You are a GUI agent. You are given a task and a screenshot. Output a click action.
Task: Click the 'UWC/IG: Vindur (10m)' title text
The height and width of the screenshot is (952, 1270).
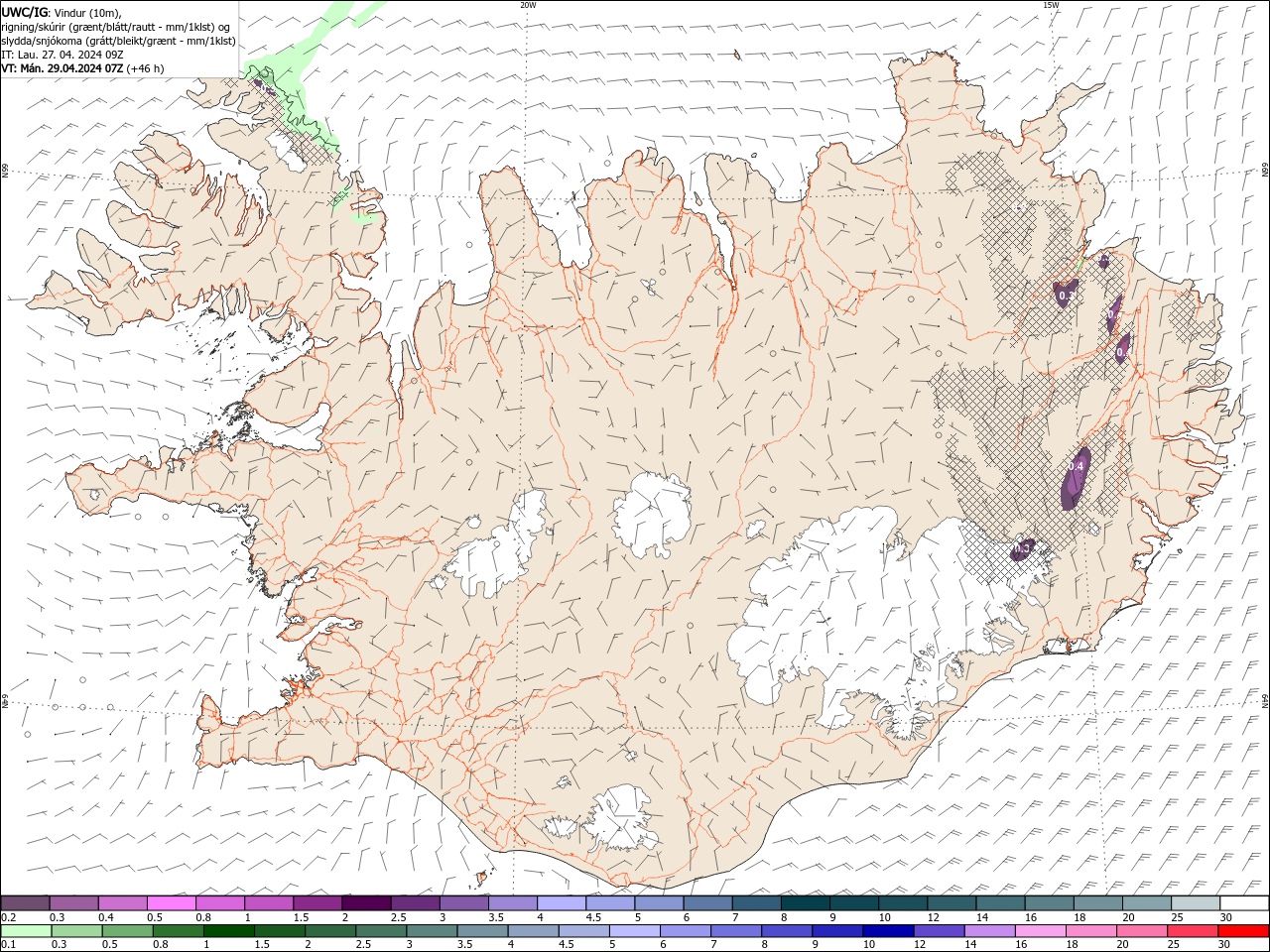click(62, 12)
